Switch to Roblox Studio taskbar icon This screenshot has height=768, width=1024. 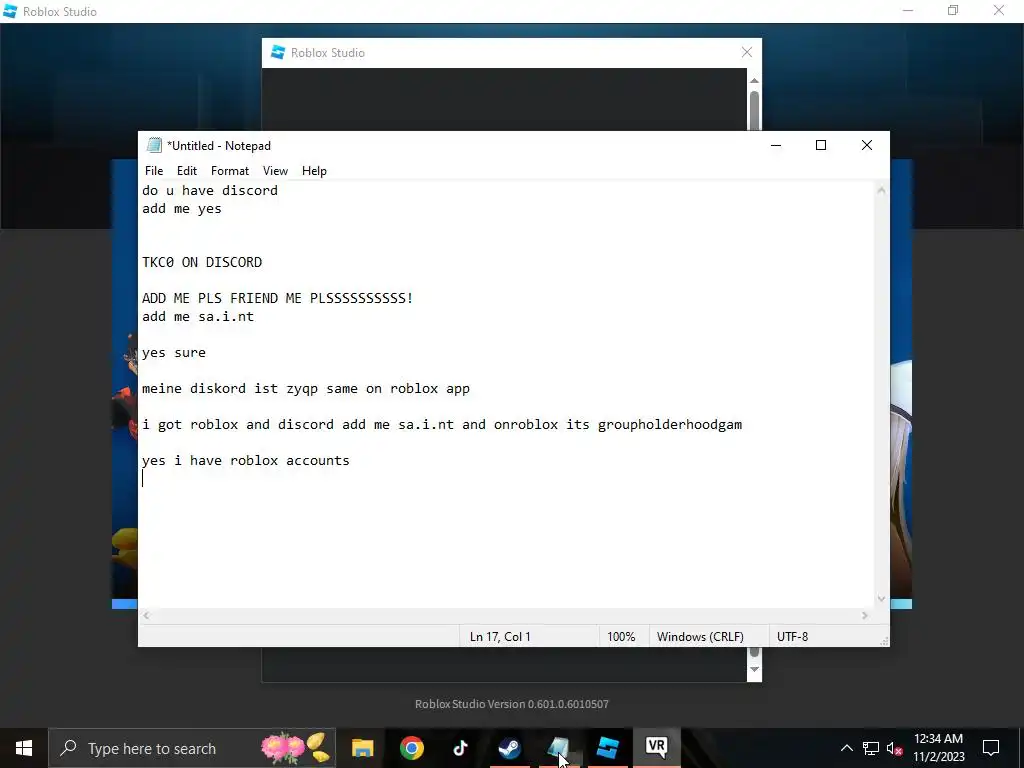click(x=607, y=748)
